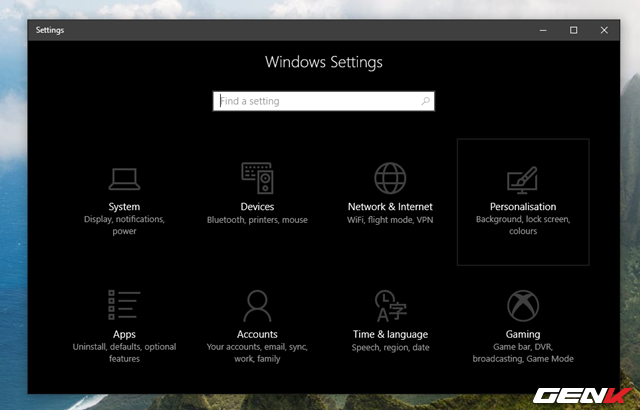Click the Gaming label
The height and width of the screenshot is (410, 640).
point(523,335)
